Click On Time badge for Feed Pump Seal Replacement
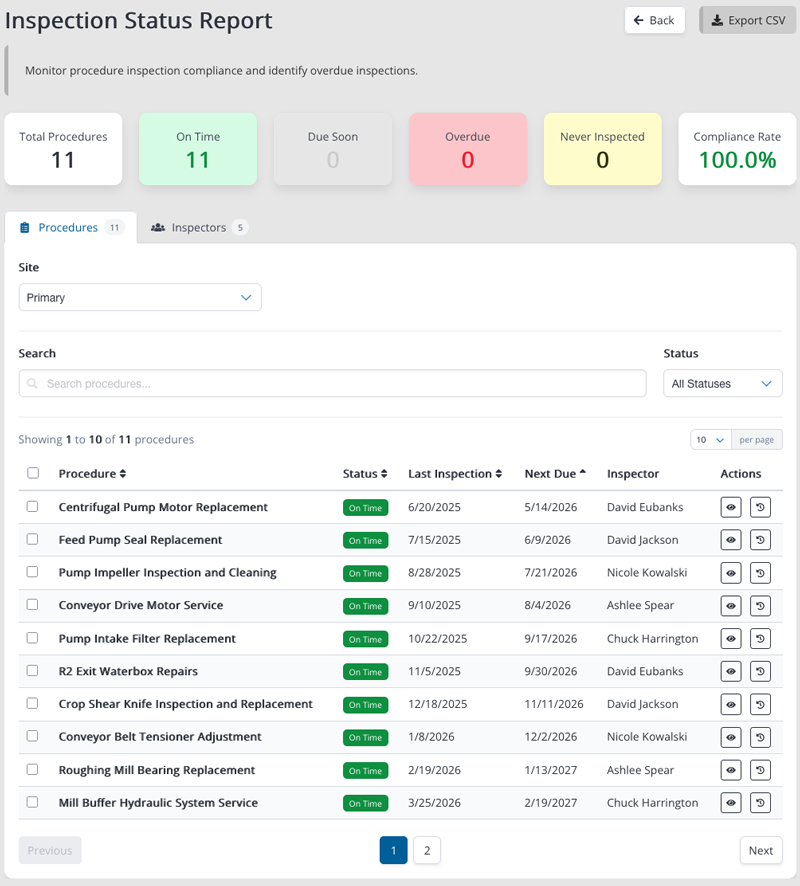This screenshot has width=800, height=886. (x=366, y=540)
